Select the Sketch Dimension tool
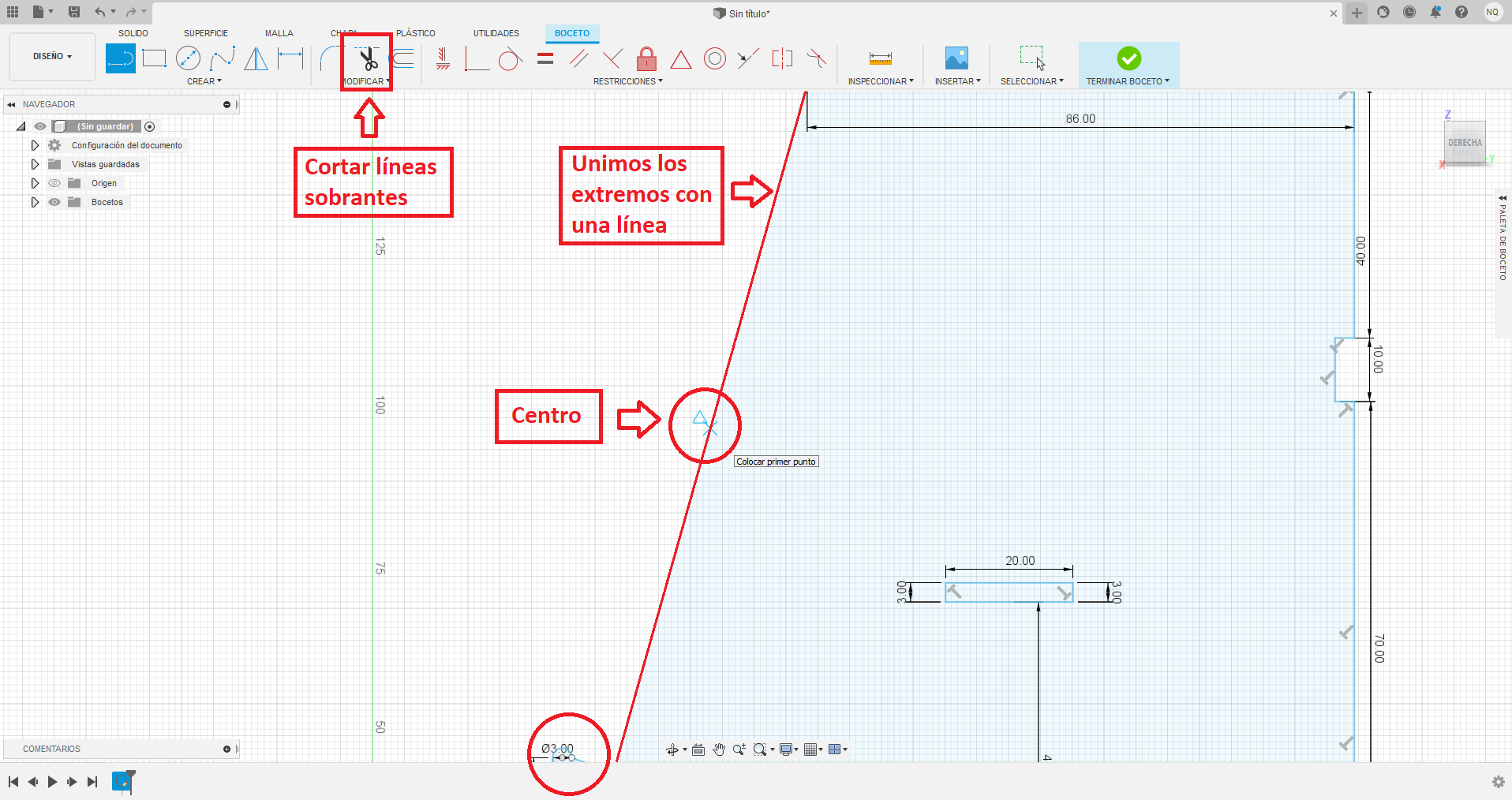The image size is (1512, 800). point(290,58)
